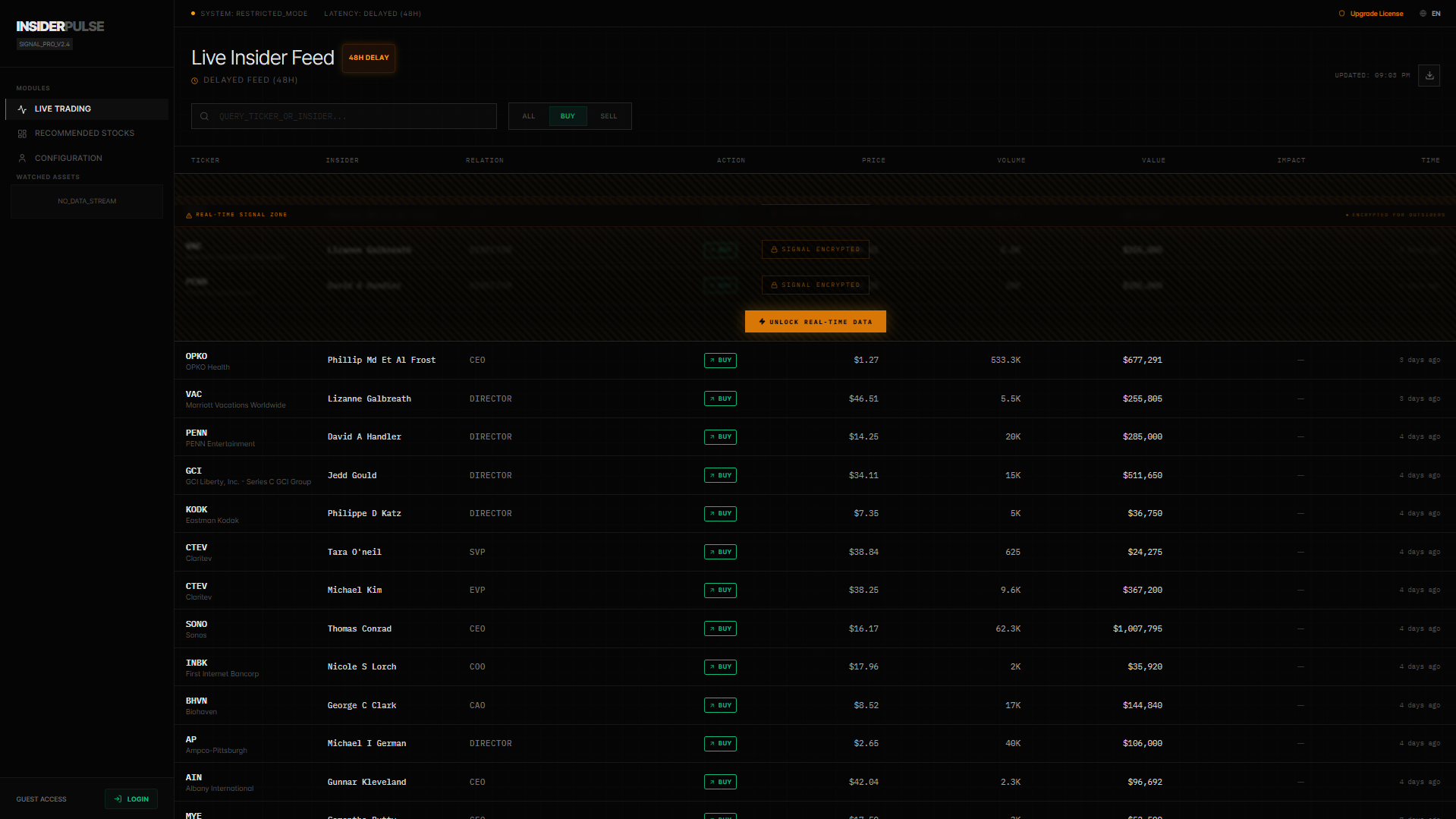Click the search magnifier icon
This screenshot has width=1456, height=819.
tap(204, 116)
